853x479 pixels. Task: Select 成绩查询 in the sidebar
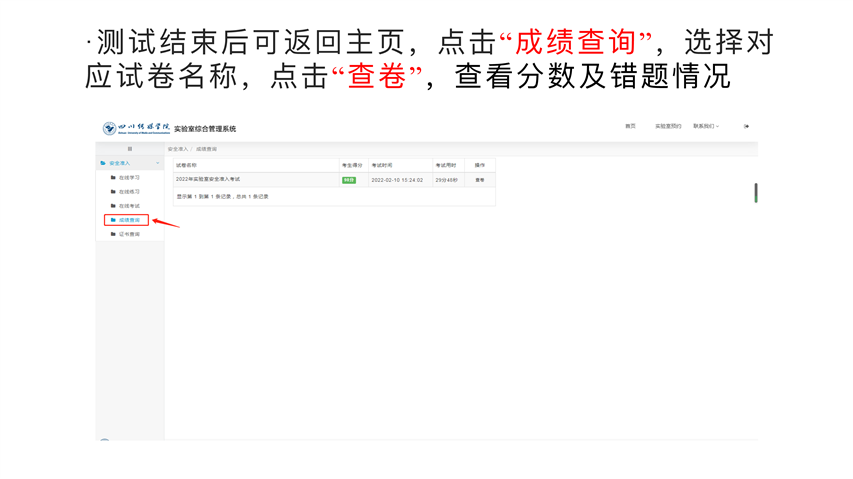tap(129, 220)
